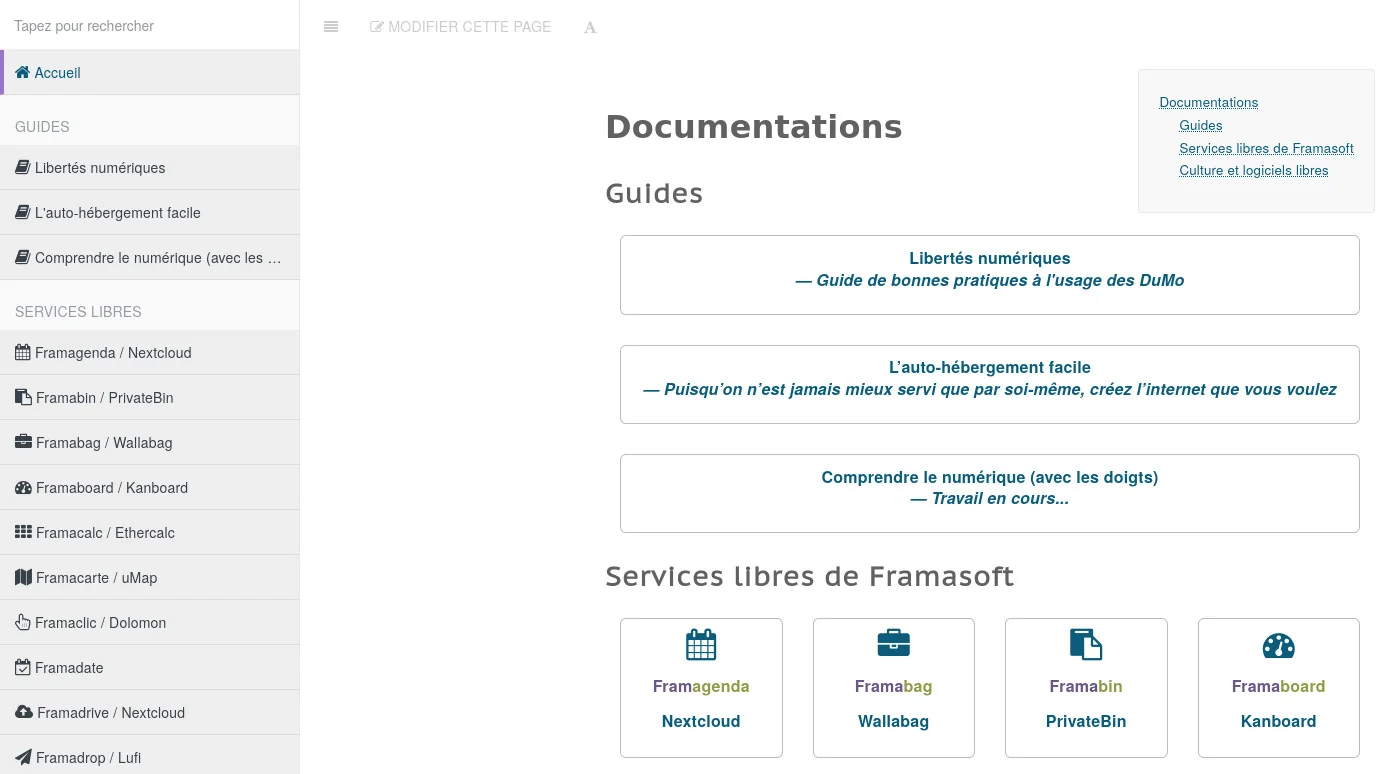Click the briefcase icon beside Framabag in sidebar
Image resolution: width=1378 pixels, height=774 pixels.
(23, 443)
